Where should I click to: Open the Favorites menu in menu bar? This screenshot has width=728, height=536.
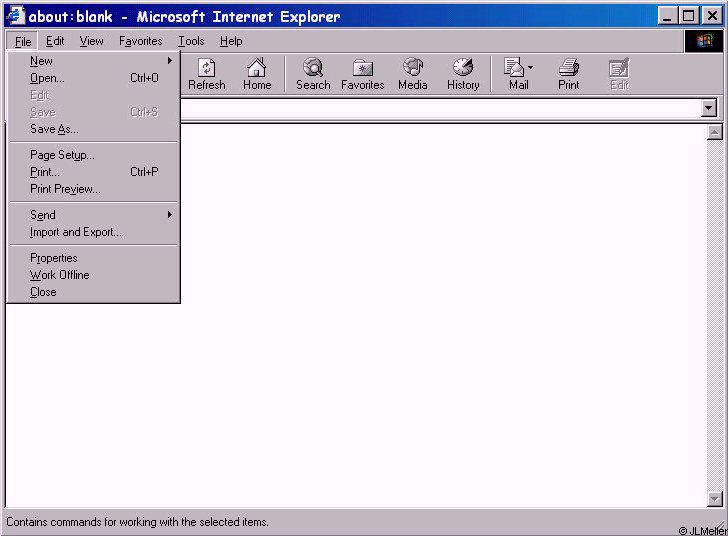141,41
